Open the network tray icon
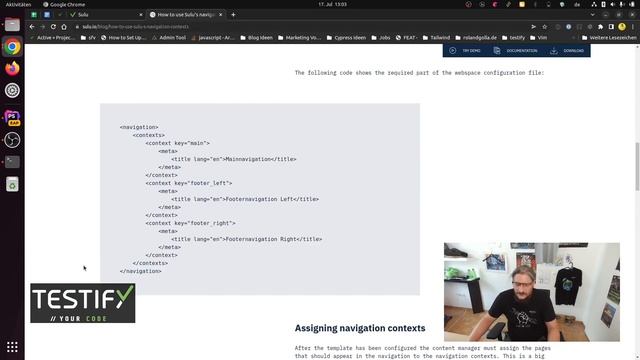 tap(594, 4)
